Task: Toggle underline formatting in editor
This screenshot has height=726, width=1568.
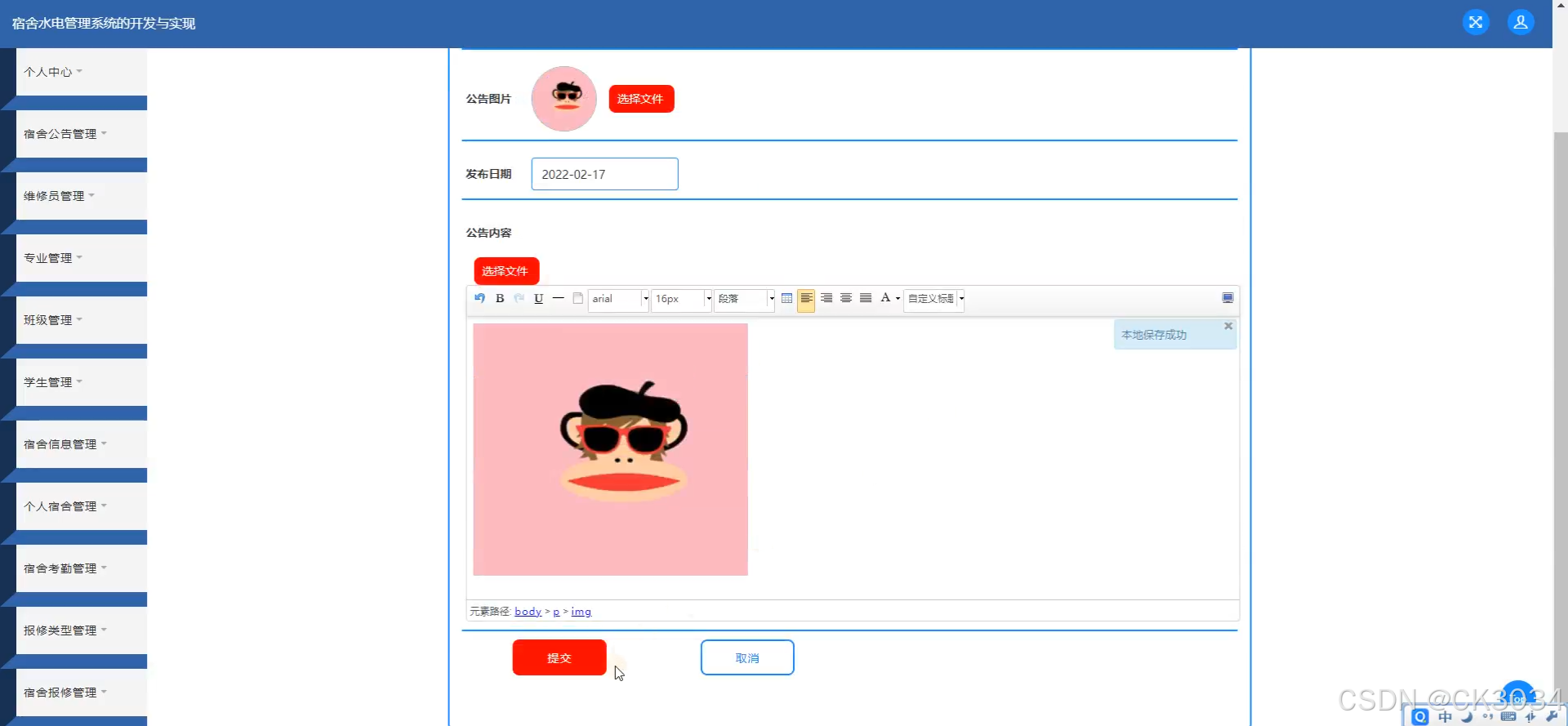Action: tap(538, 299)
